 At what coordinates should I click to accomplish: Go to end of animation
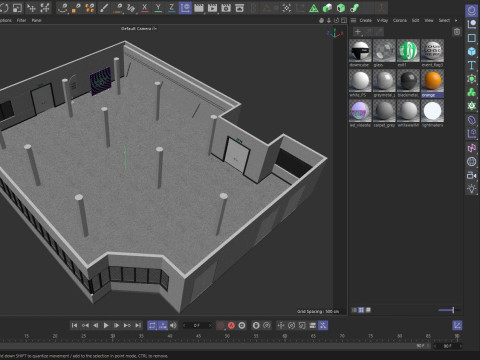[x=138, y=325]
